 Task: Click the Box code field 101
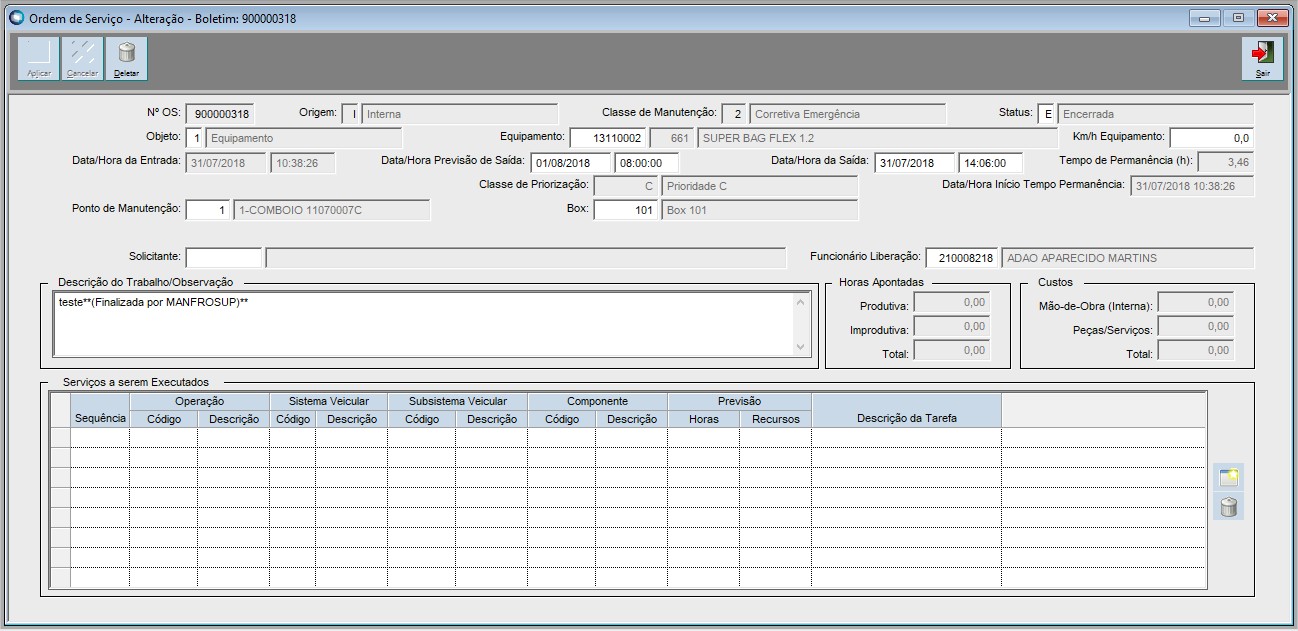626,210
